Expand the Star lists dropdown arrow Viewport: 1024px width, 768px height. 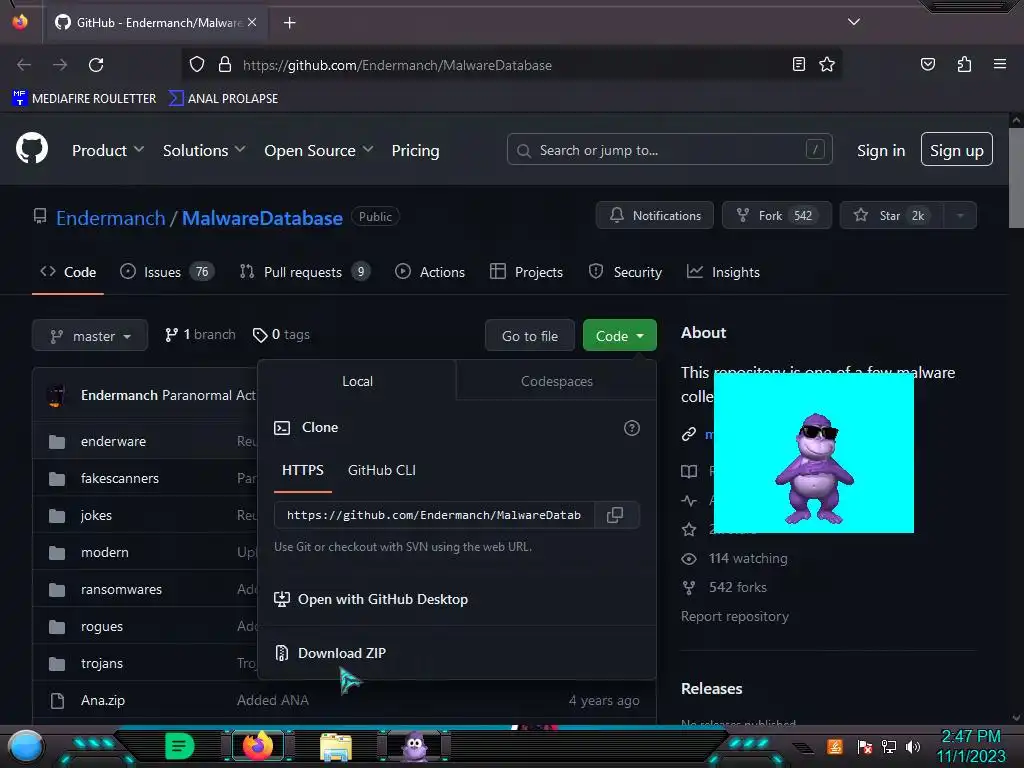(x=960, y=216)
